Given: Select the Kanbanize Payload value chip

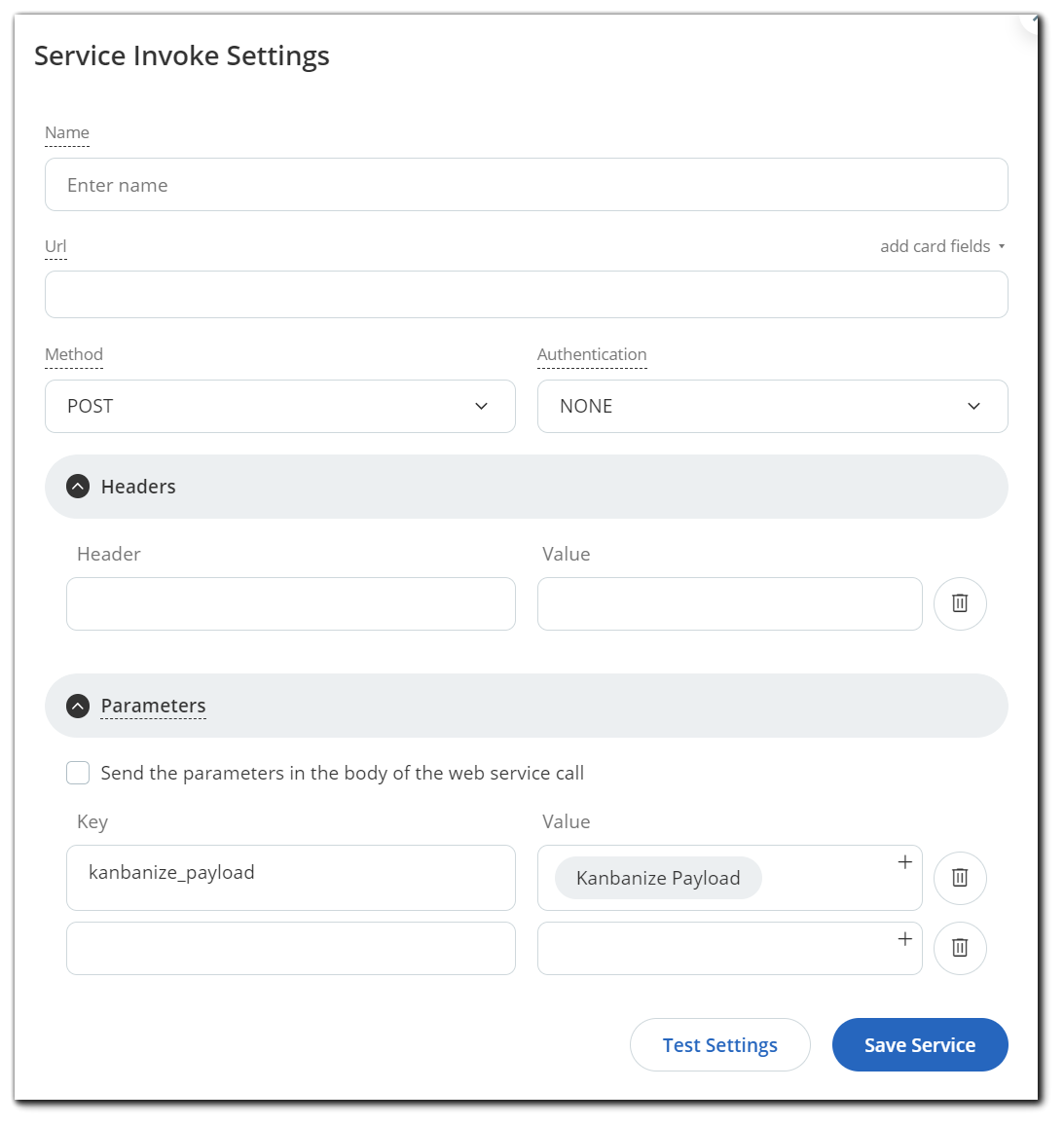Looking at the screenshot, I should click(657, 878).
